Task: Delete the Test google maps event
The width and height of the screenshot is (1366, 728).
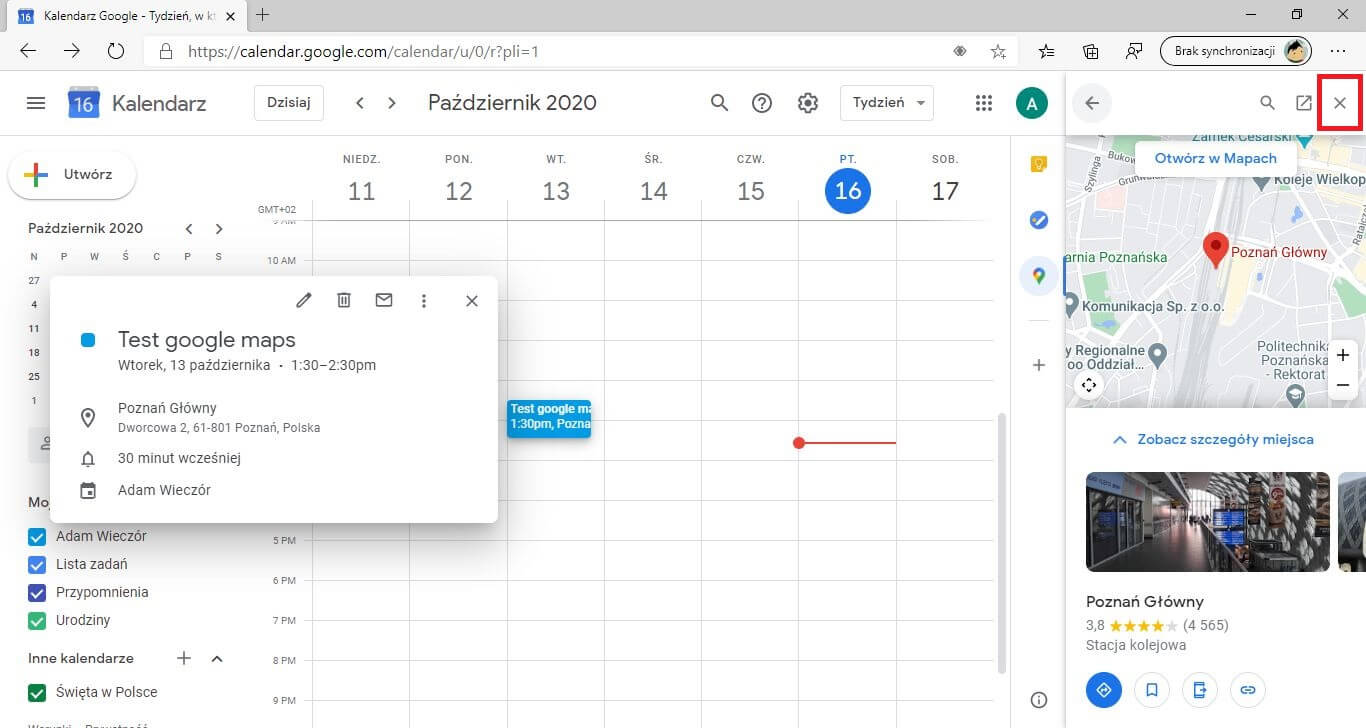Action: pyautogui.click(x=344, y=300)
